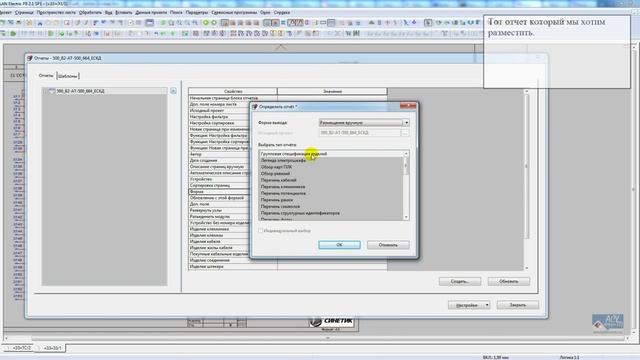Screen dimensions: 640x360
Task: Click the Создать... button
Action: 460,281
